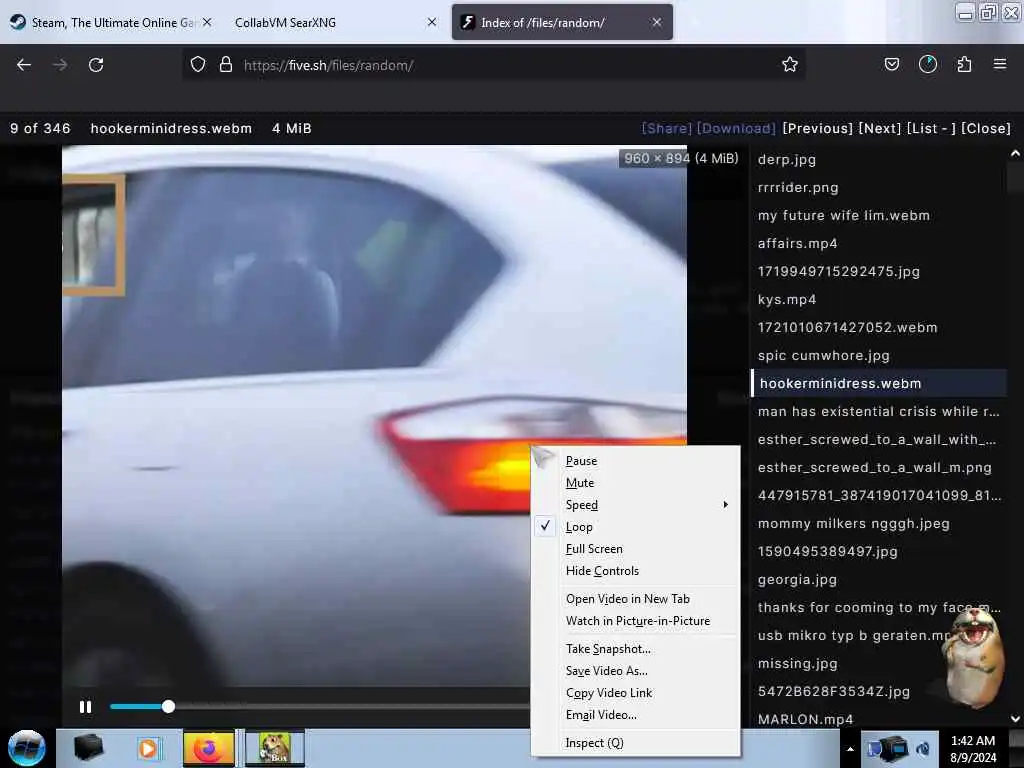Open kys.mp4 in the file list
Viewport: 1024px width, 768px height.
[x=786, y=300]
